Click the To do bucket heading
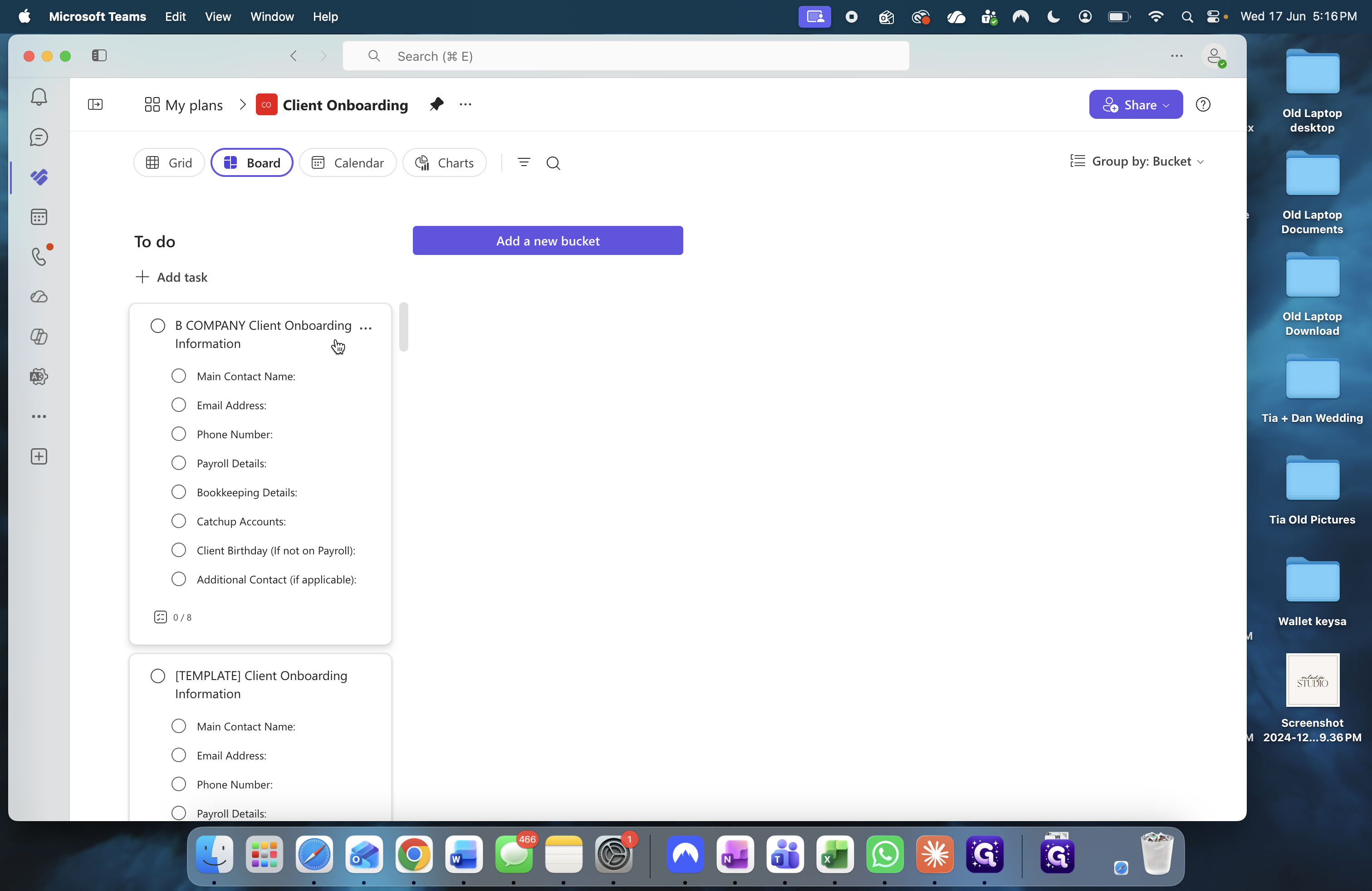The height and width of the screenshot is (891, 1372). click(x=155, y=241)
